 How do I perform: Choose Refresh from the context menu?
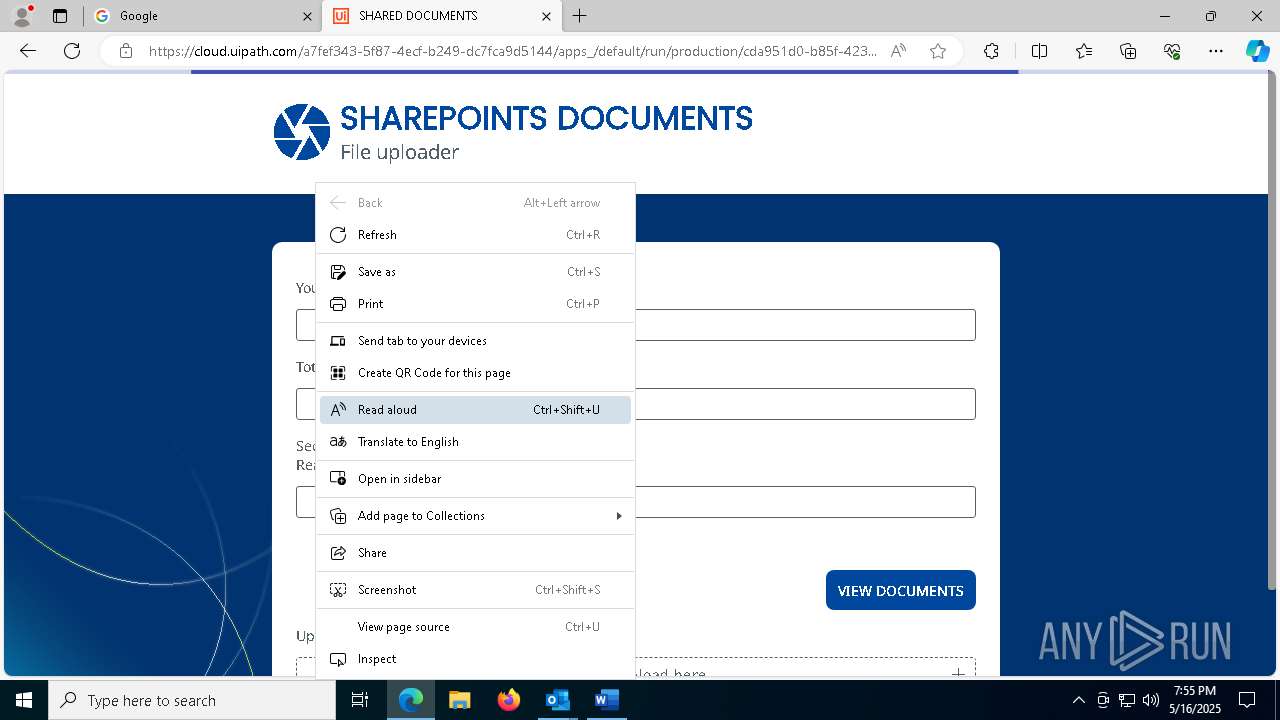pyautogui.click(x=475, y=235)
